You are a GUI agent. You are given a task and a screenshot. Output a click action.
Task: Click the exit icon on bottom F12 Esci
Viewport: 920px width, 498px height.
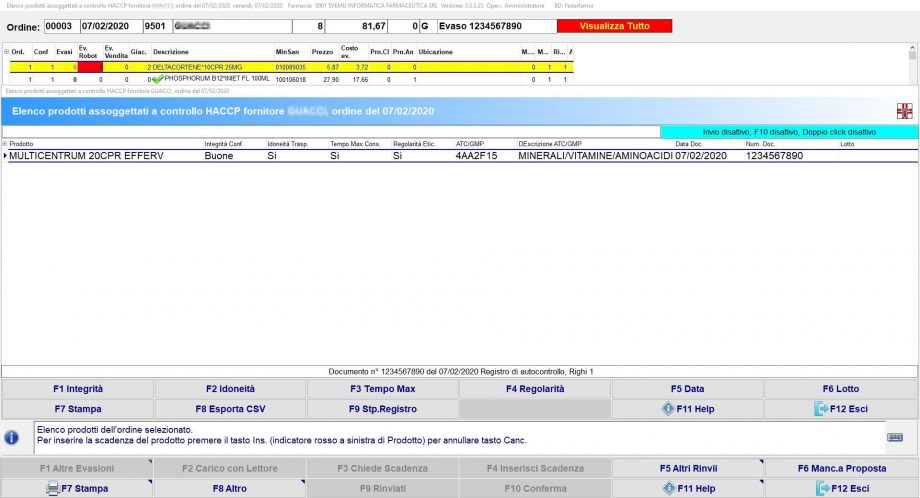tap(821, 488)
